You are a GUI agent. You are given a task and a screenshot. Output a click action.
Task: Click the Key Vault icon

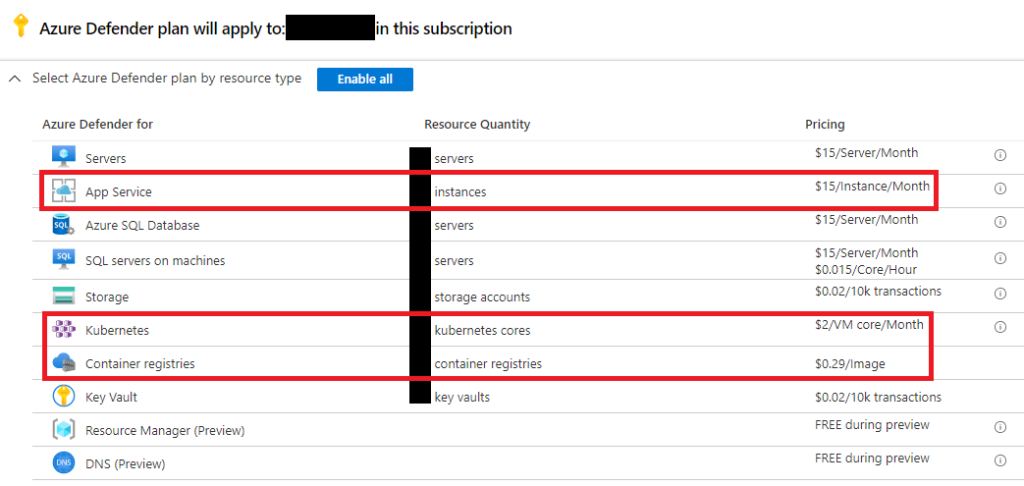point(64,397)
